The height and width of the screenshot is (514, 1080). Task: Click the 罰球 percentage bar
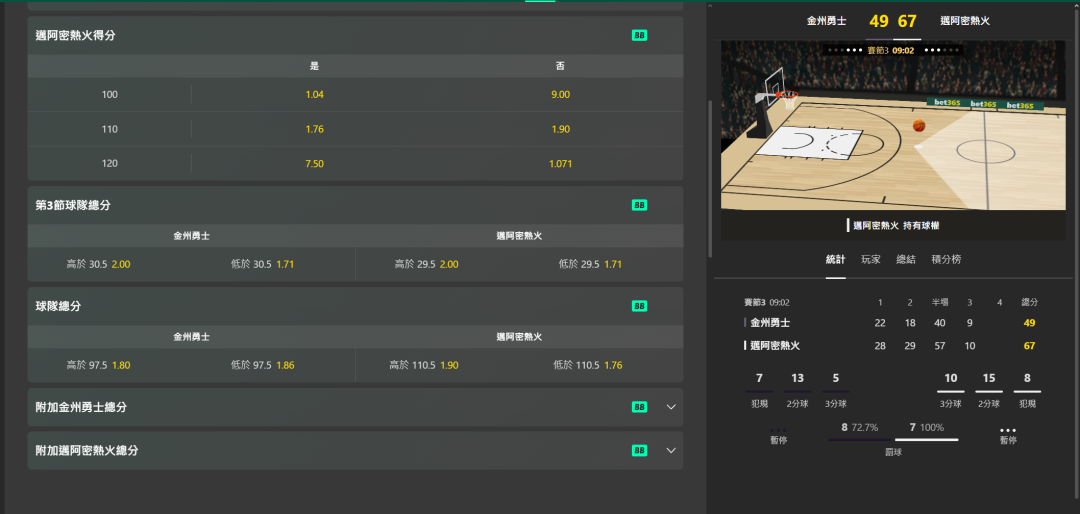[893, 439]
